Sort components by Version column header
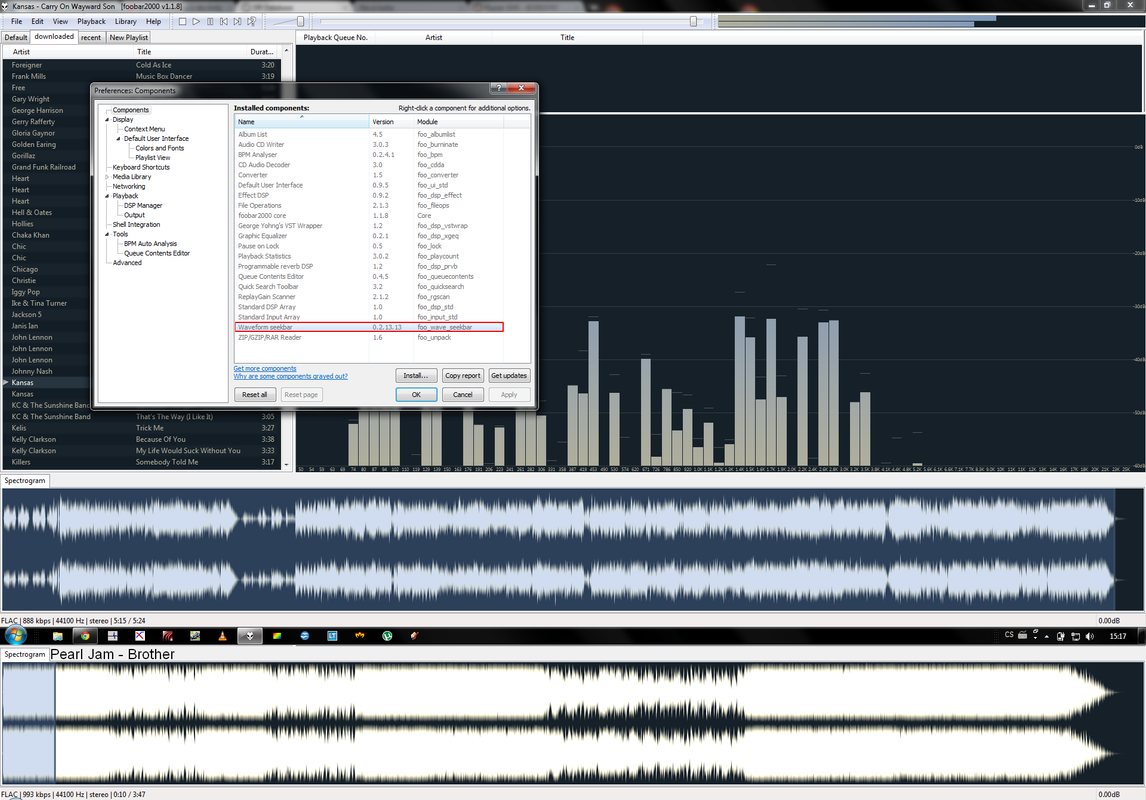This screenshot has height=800, width=1146. coord(392,122)
